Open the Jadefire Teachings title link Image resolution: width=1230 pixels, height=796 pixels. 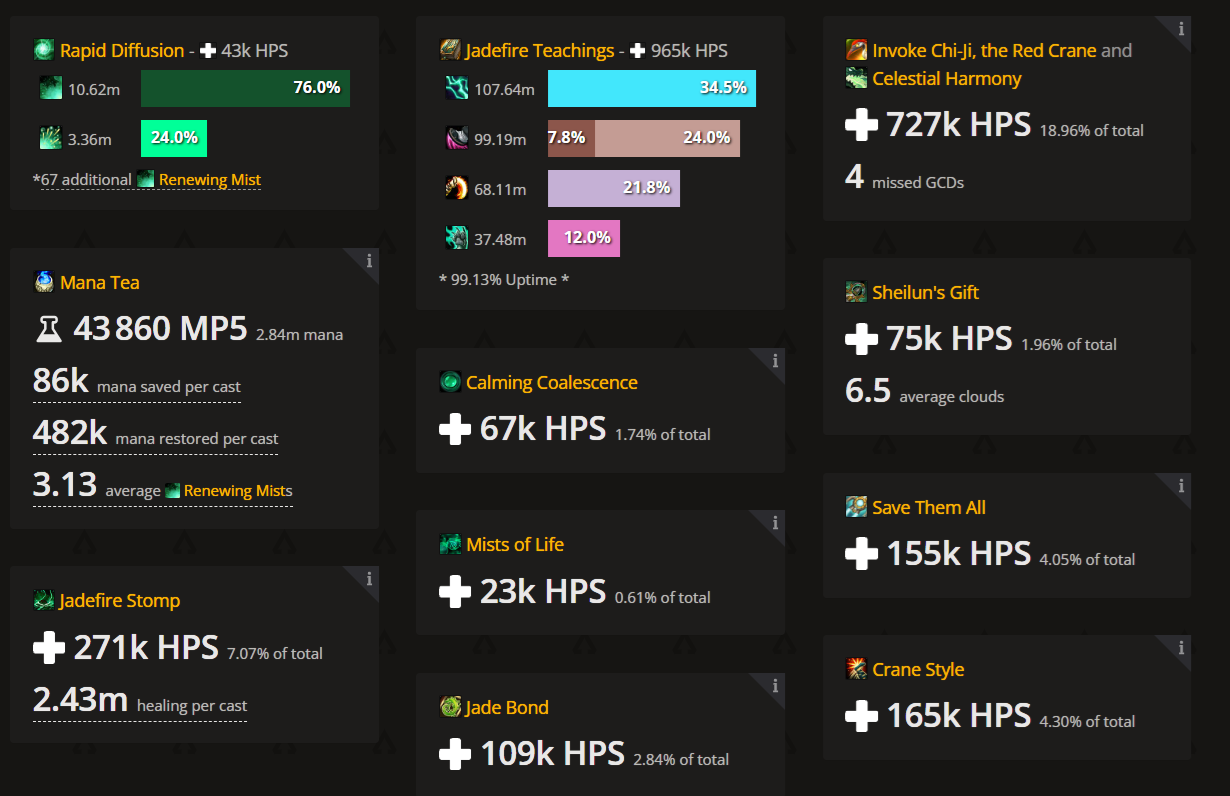540,50
